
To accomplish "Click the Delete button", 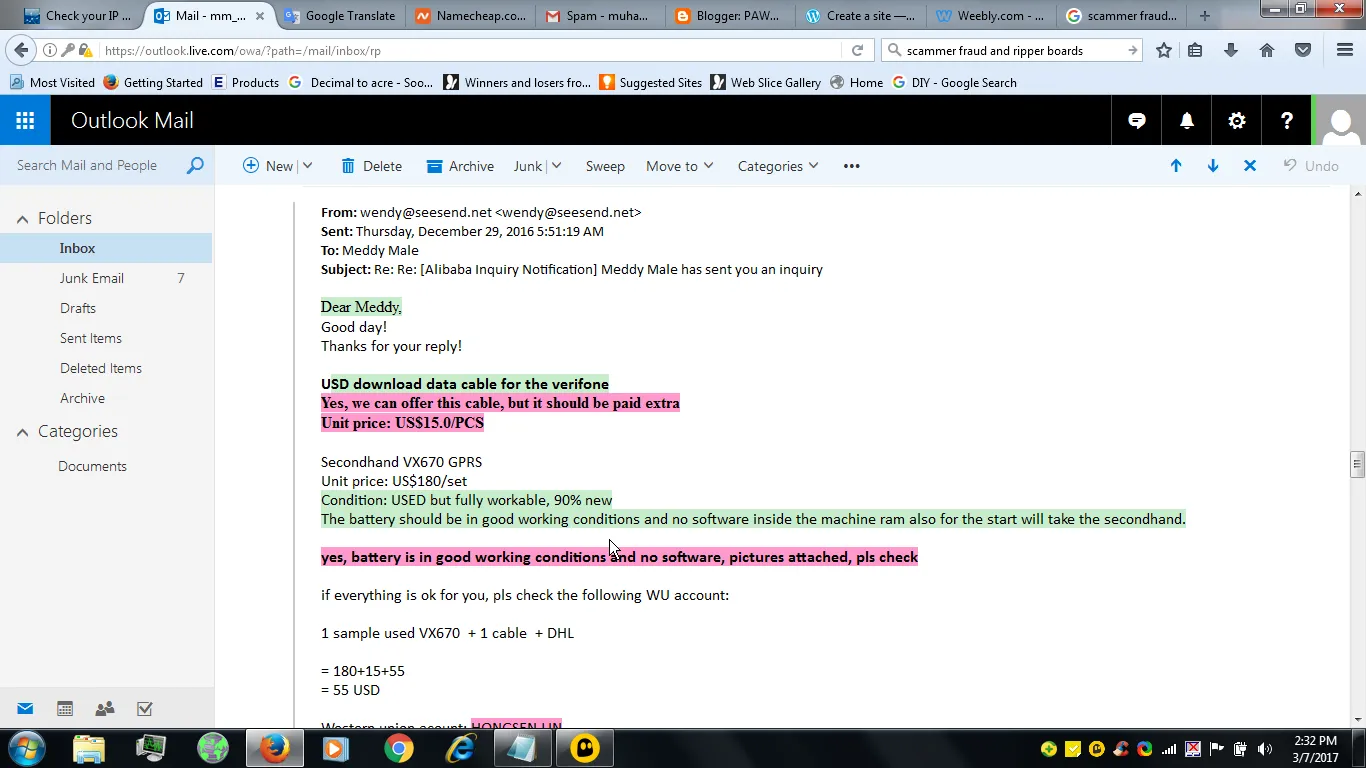I will (x=371, y=166).
